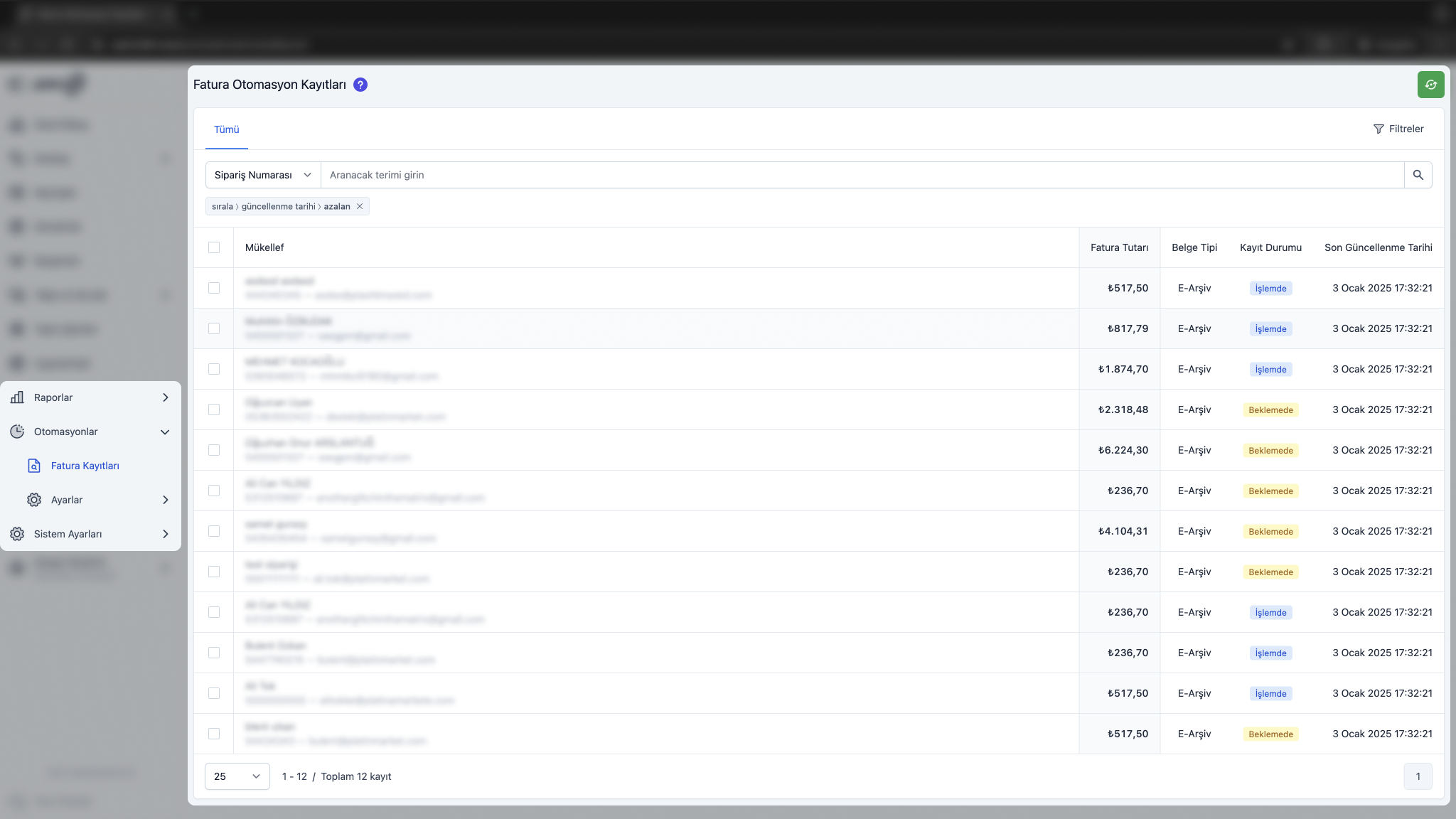The width and height of the screenshot is (1456, 819).
Task: Open the Filtreler button
Action: [1398, 129]
